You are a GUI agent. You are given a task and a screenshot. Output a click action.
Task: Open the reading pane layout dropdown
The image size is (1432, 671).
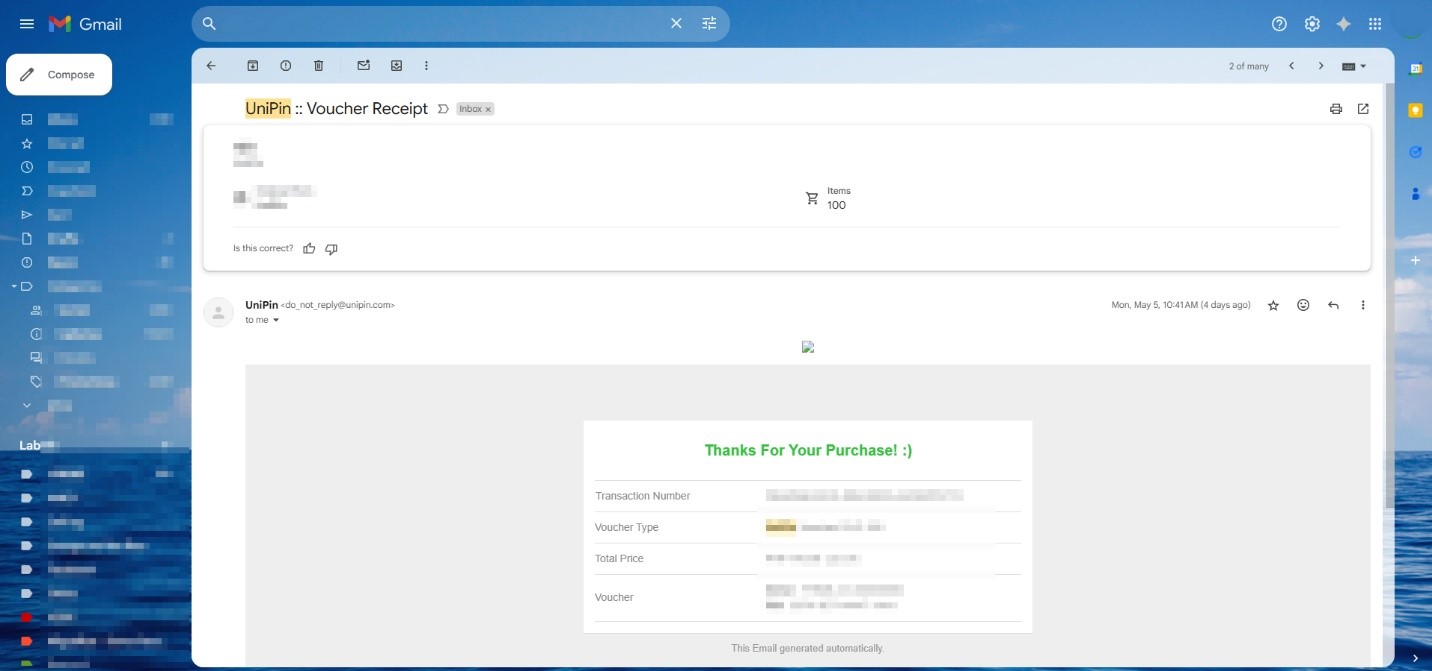click(1351, 66)
